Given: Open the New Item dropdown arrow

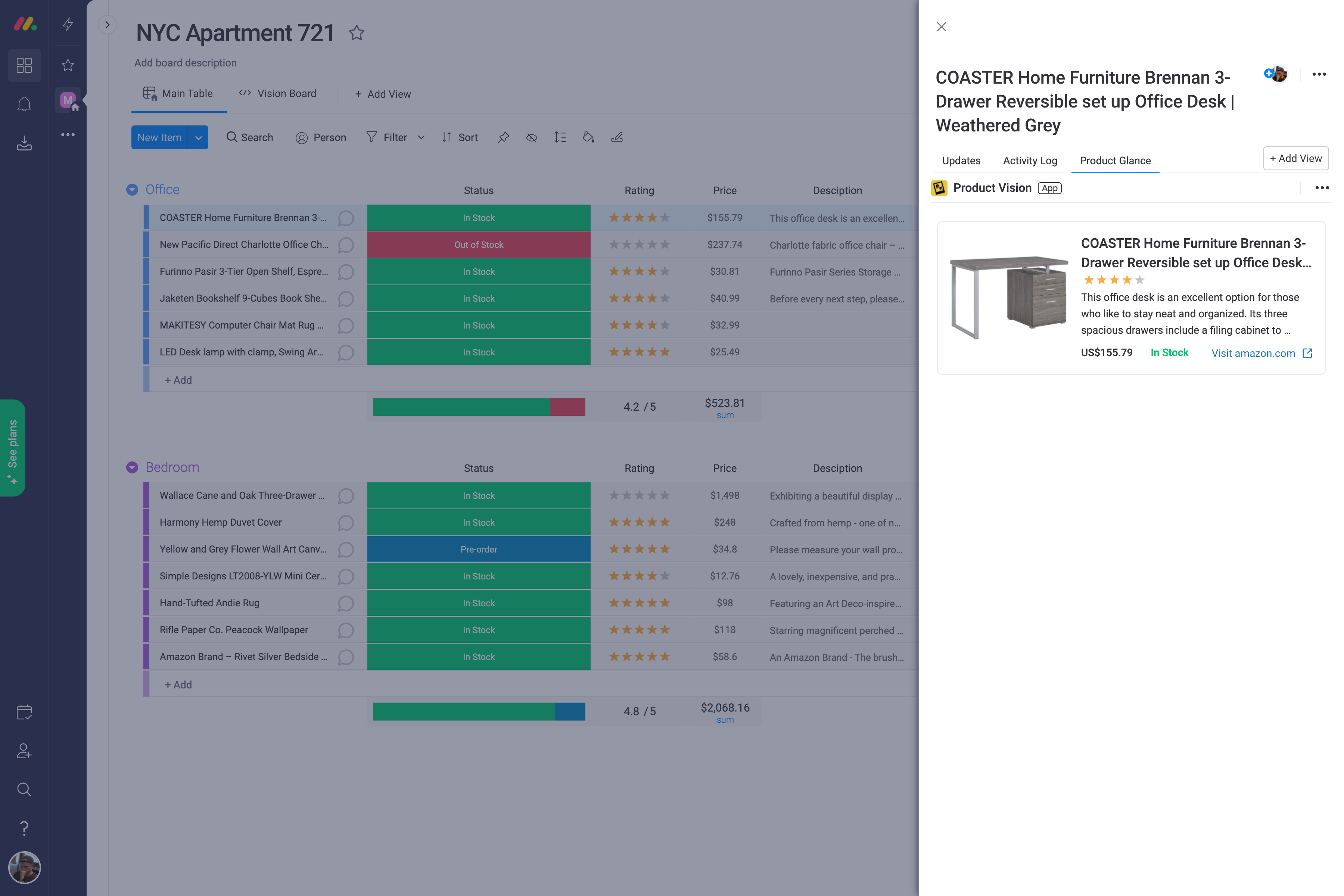Looking at the screenshot, I should [x=198, y=137].
